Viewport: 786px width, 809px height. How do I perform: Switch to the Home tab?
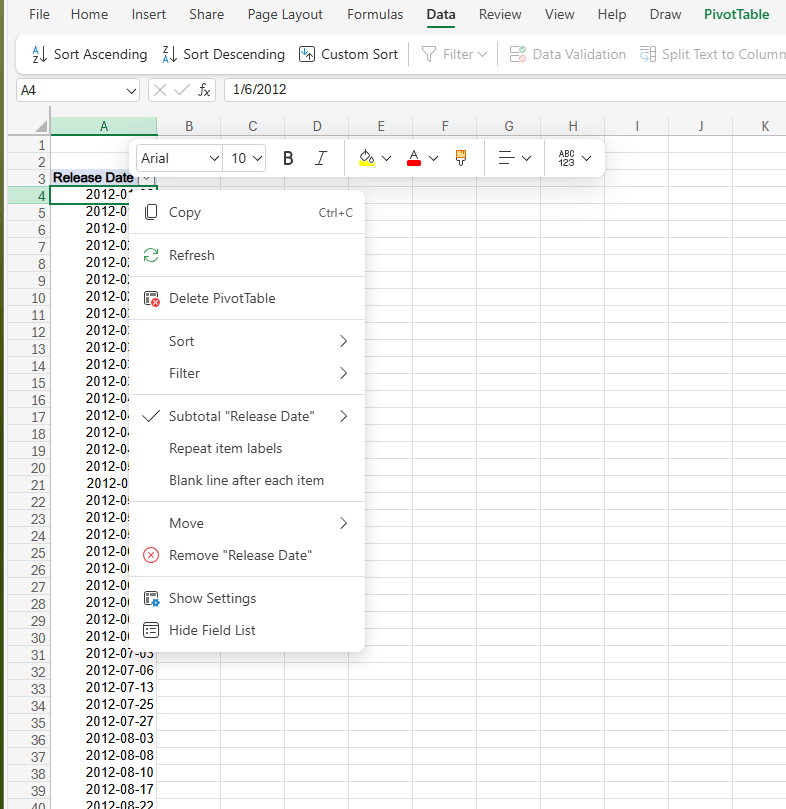(x=89, y=14)
